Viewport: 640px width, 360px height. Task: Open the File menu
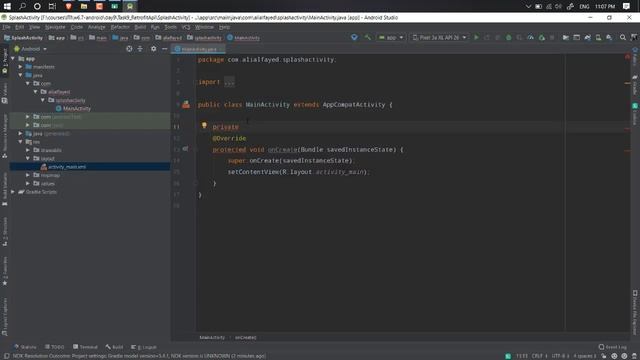[7, 27]
